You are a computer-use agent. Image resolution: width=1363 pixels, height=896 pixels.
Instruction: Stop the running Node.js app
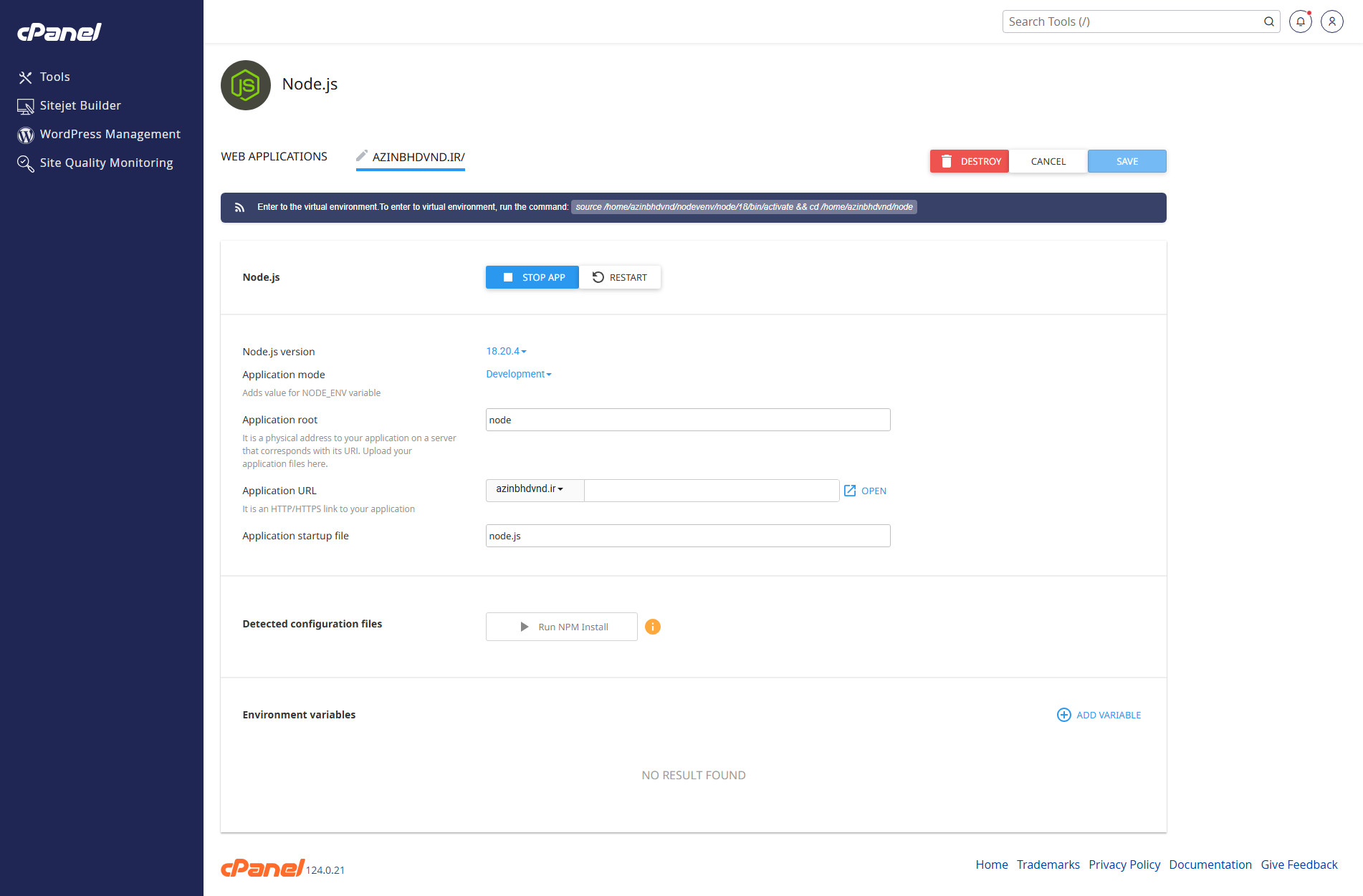click(532, 277)
